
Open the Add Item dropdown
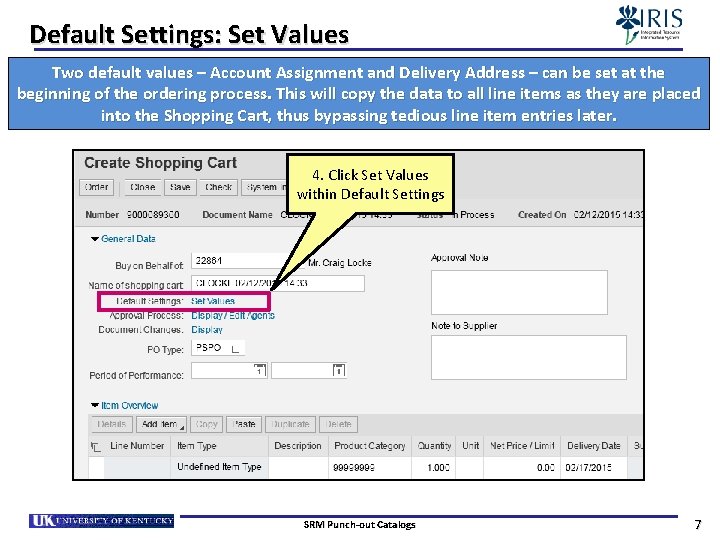161,424
